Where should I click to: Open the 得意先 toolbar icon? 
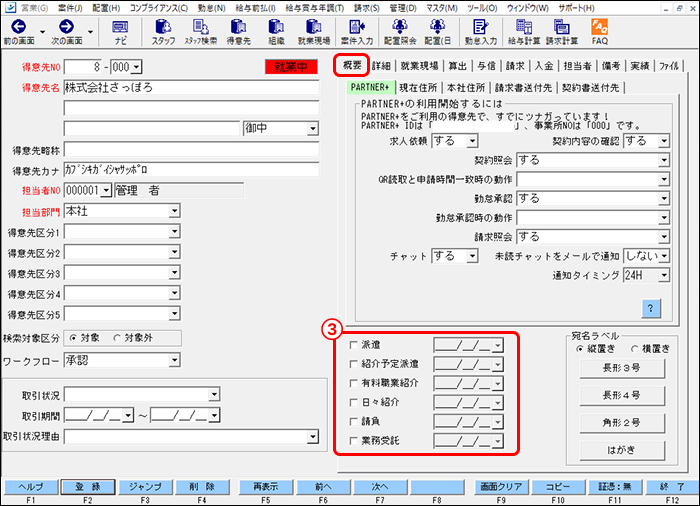pyautogui.click(x=239, y=32)
